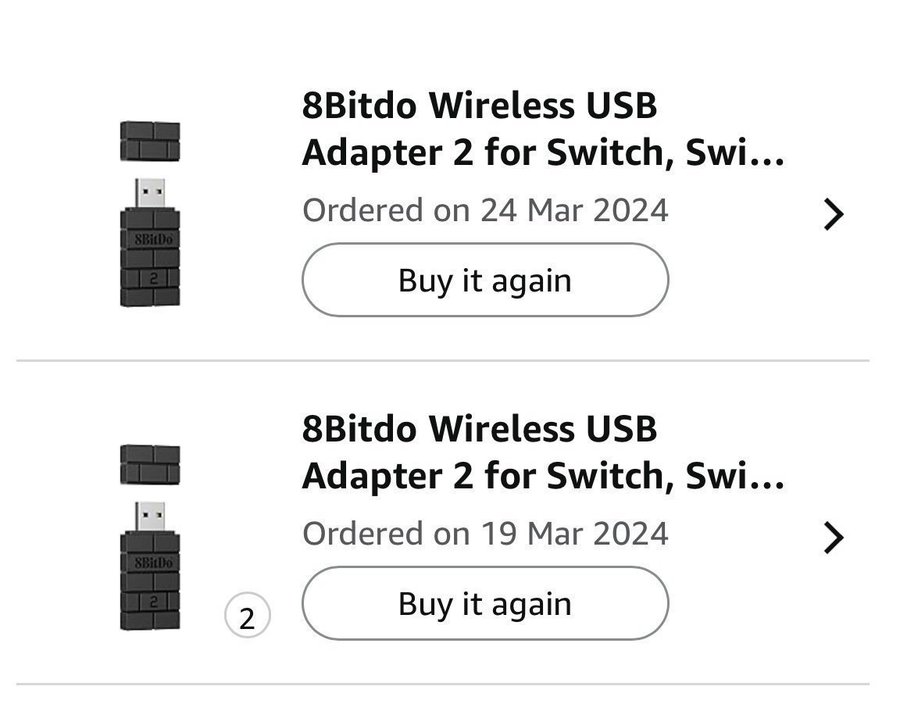Click the "Ordered on 24 Mar 2024" text
Screen dimensions: 900x708
click(485, 211)
